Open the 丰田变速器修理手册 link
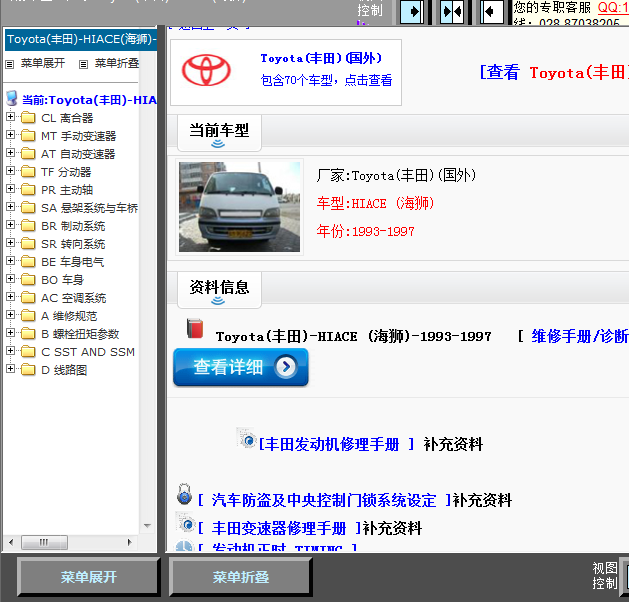The height and width of the screenshot is (602, 629). 280,528
